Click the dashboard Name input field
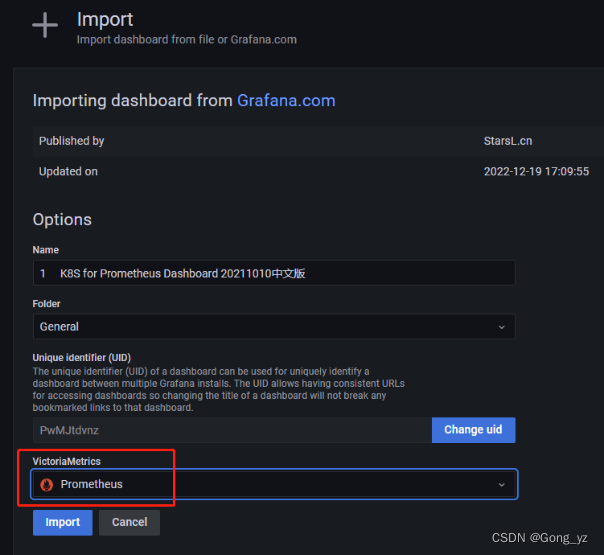 (x=274, y=273)
